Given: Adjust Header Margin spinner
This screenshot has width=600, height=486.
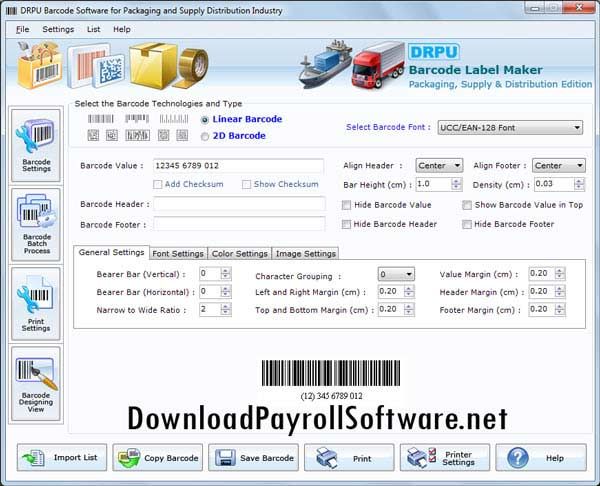Looking at the screenshot, I should pos(559,291).
